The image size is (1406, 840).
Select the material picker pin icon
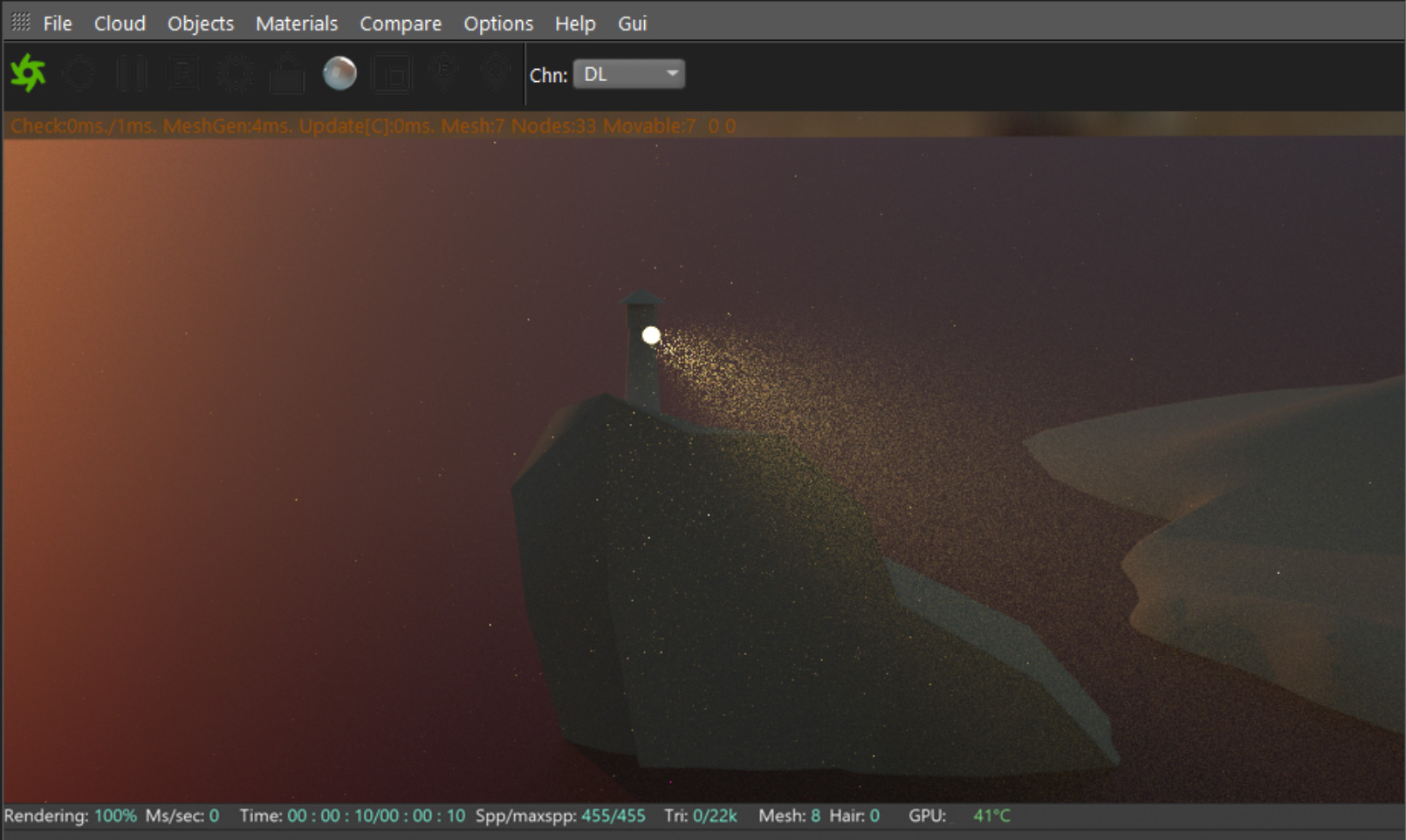[x=495, y=72]
